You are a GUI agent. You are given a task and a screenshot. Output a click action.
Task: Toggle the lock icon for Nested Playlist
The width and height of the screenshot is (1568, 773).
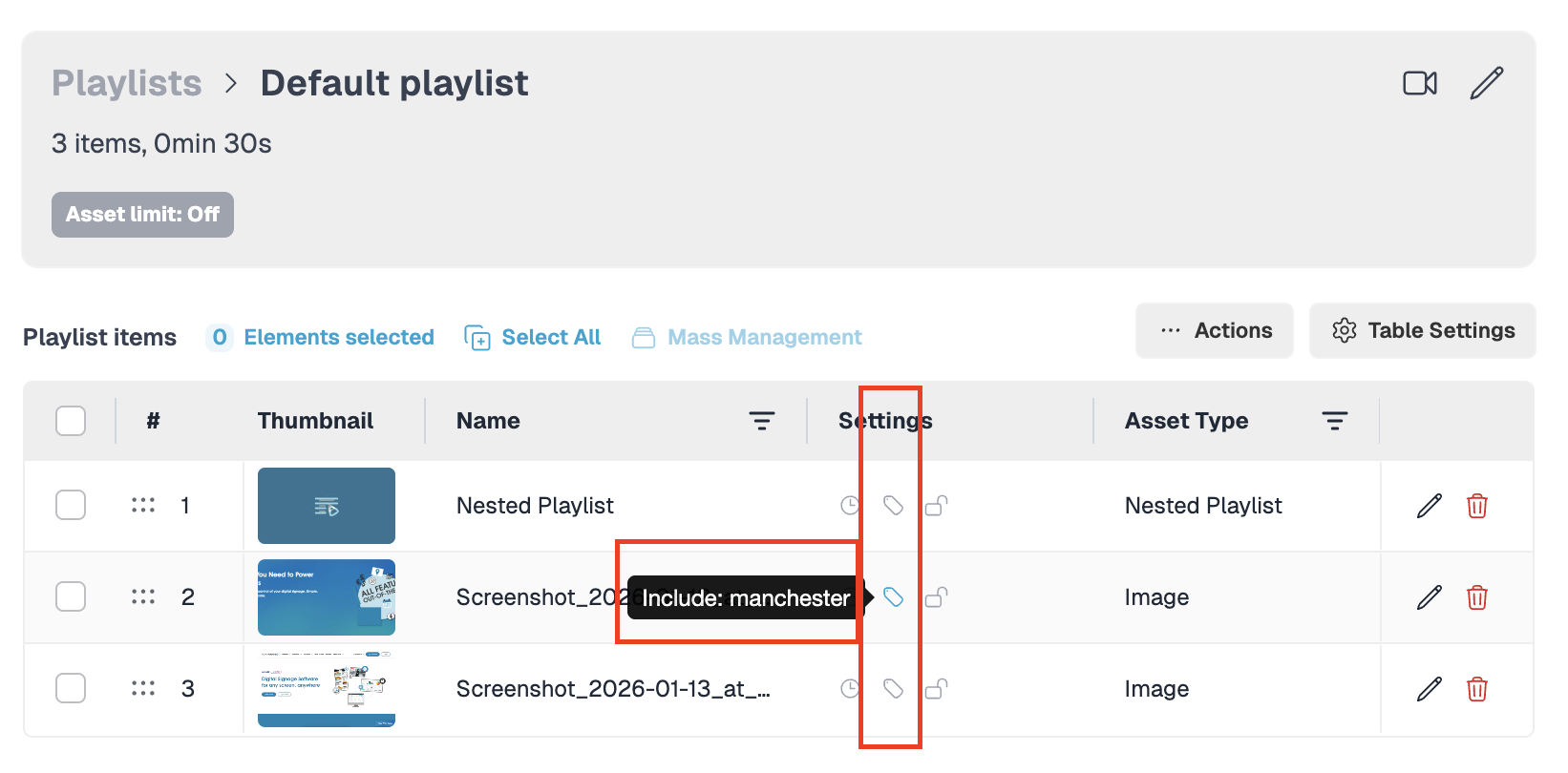point(937,506)
